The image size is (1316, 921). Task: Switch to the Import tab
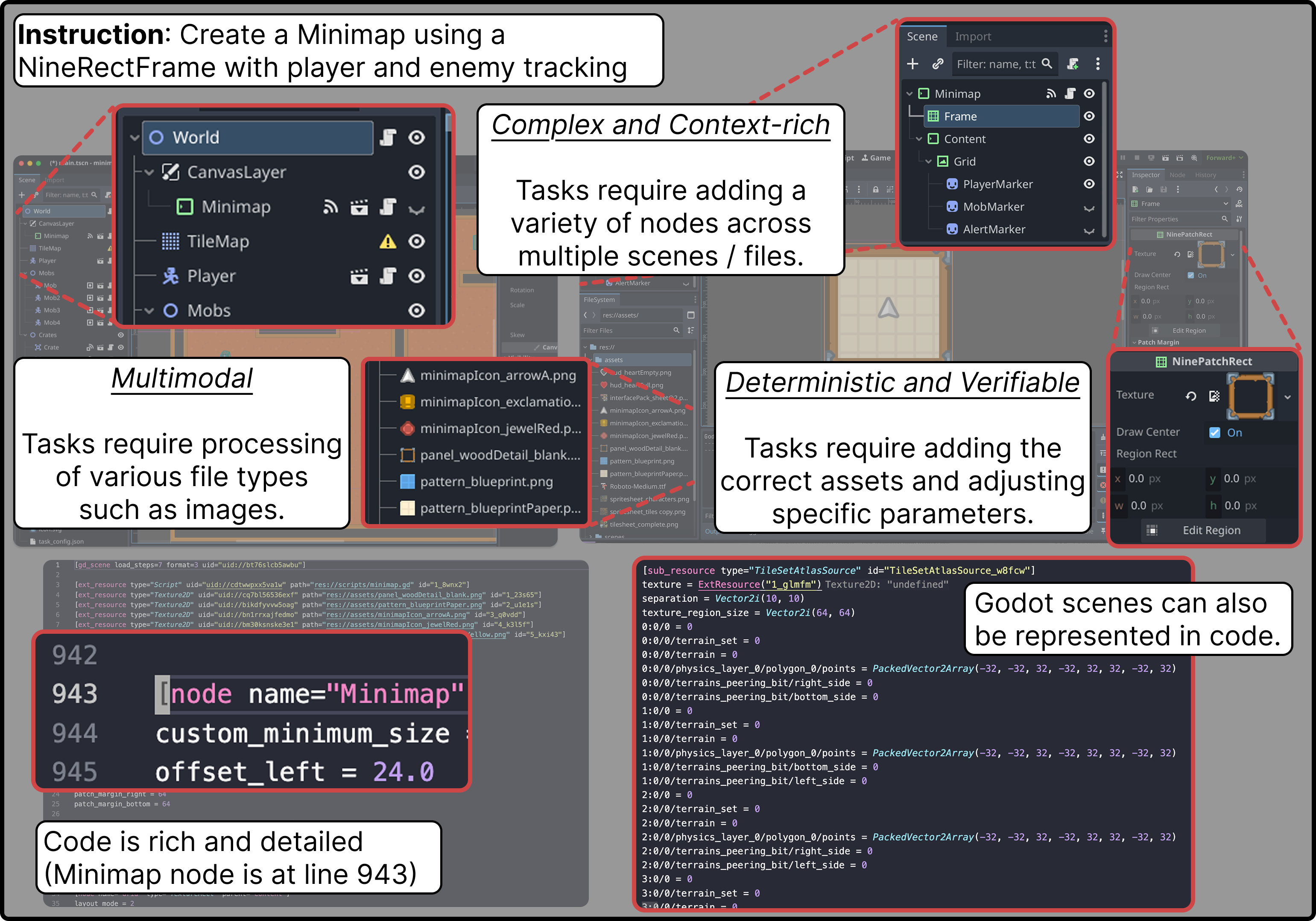(973, 37)
